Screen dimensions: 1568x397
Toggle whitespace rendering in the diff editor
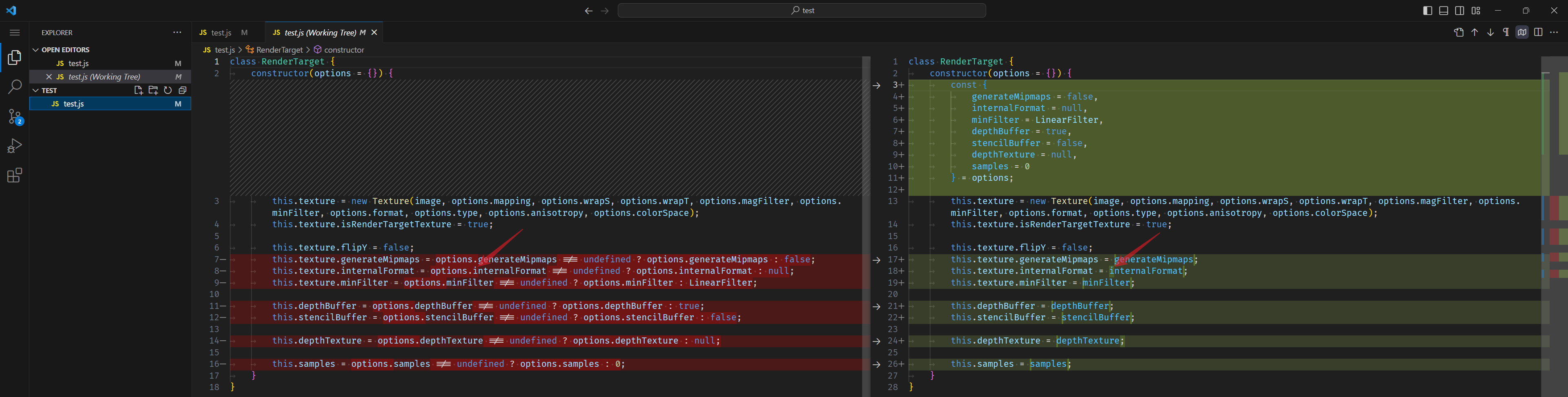click(1506, 32)
